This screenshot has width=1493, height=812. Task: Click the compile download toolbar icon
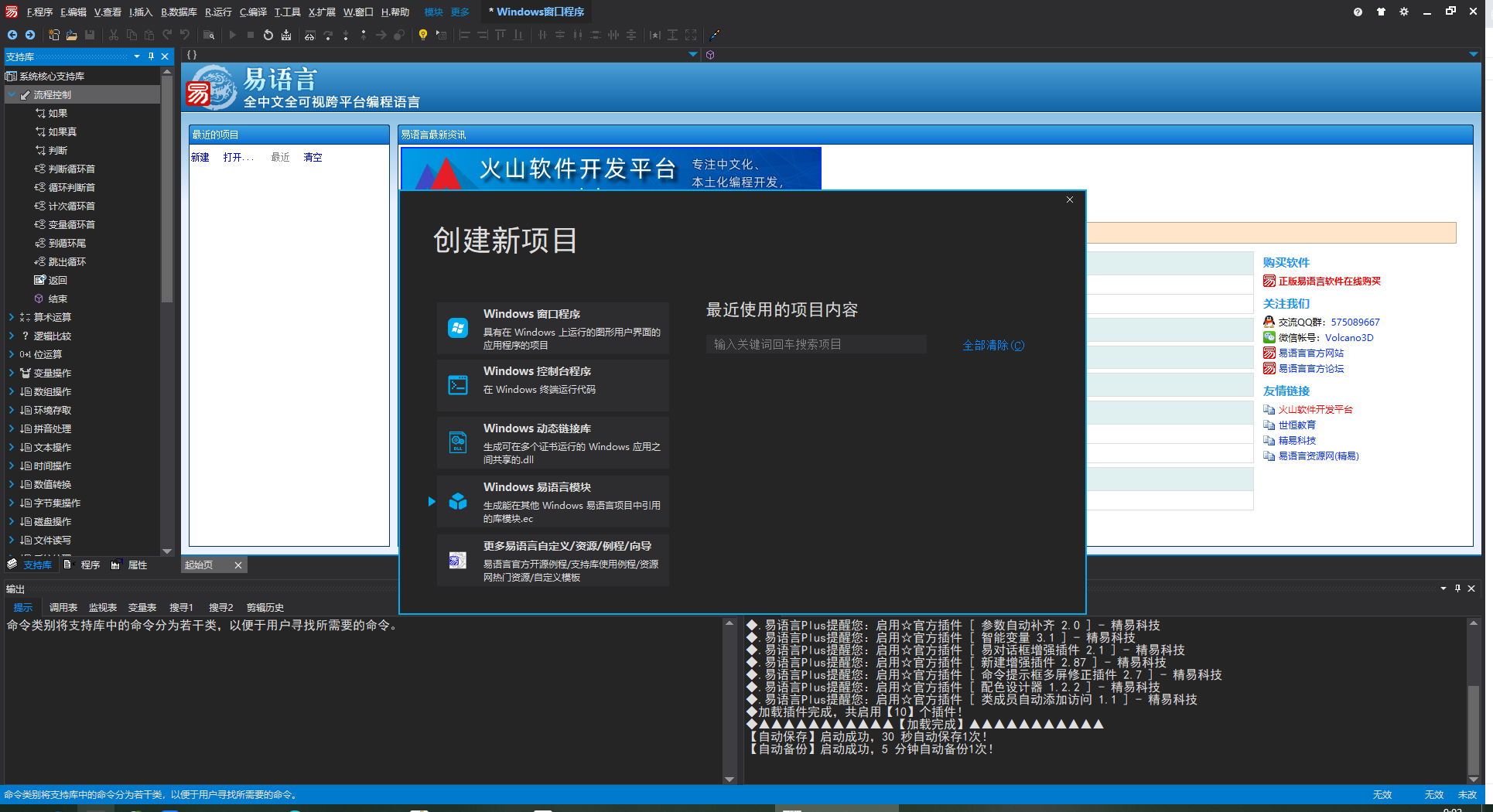286,35
